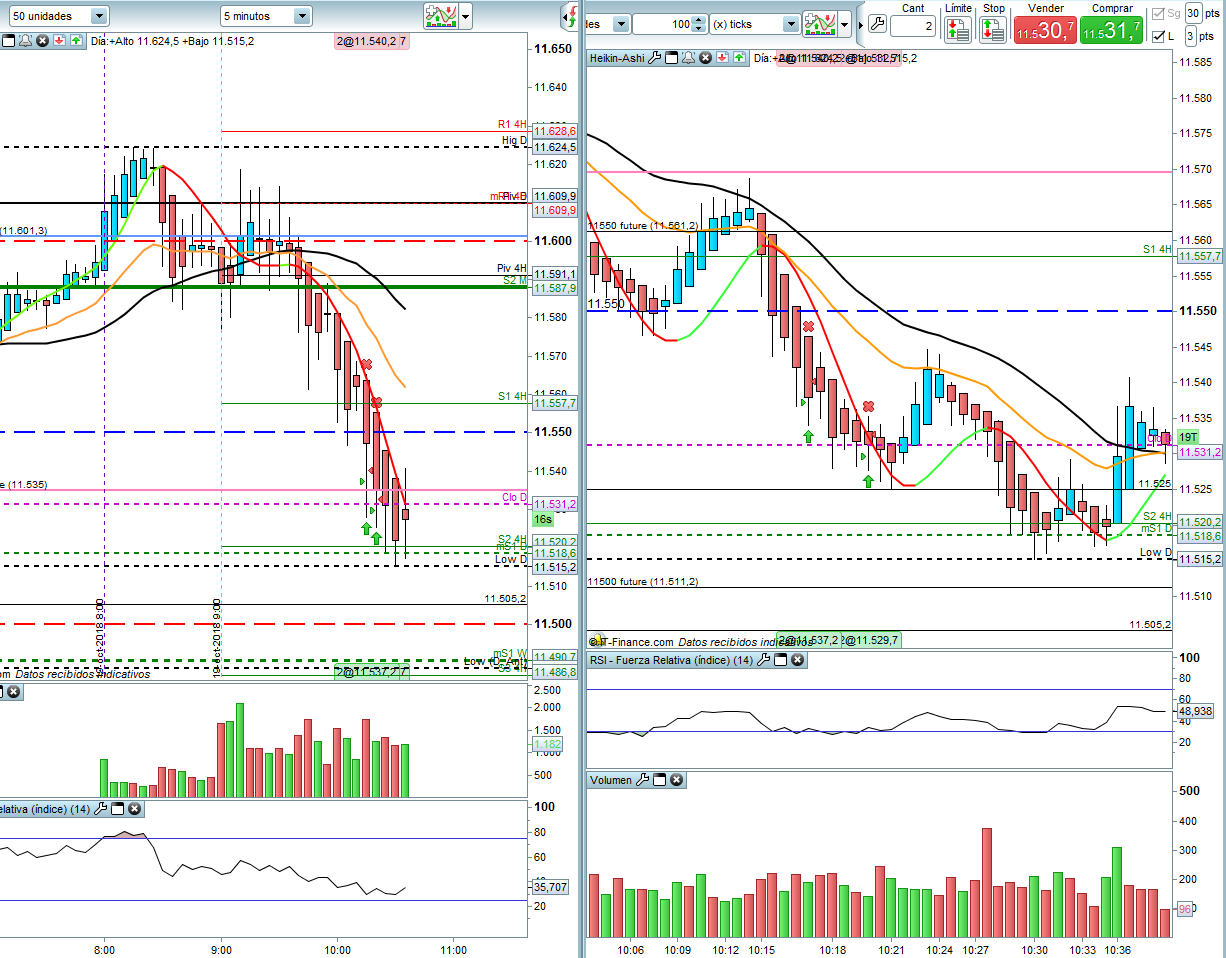Expand indicators arrow in right chart toolbar

click(x=845, y=23)
